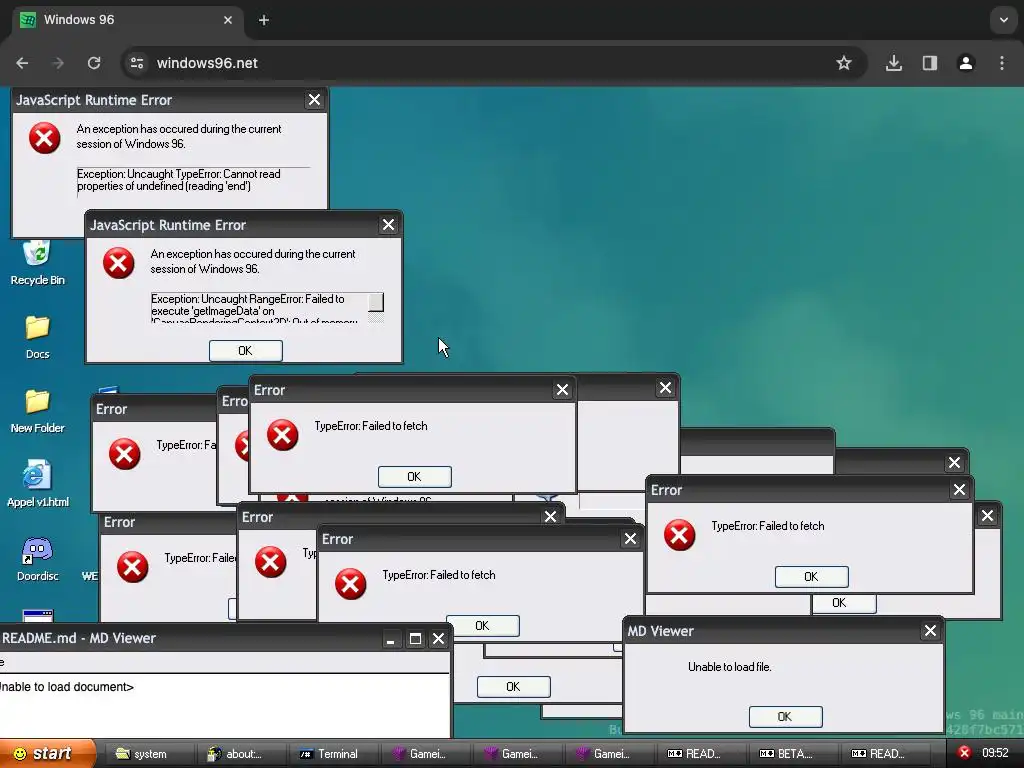1024x768 pixels.
Task: Reload the windows96.net page
Action: 94,63
